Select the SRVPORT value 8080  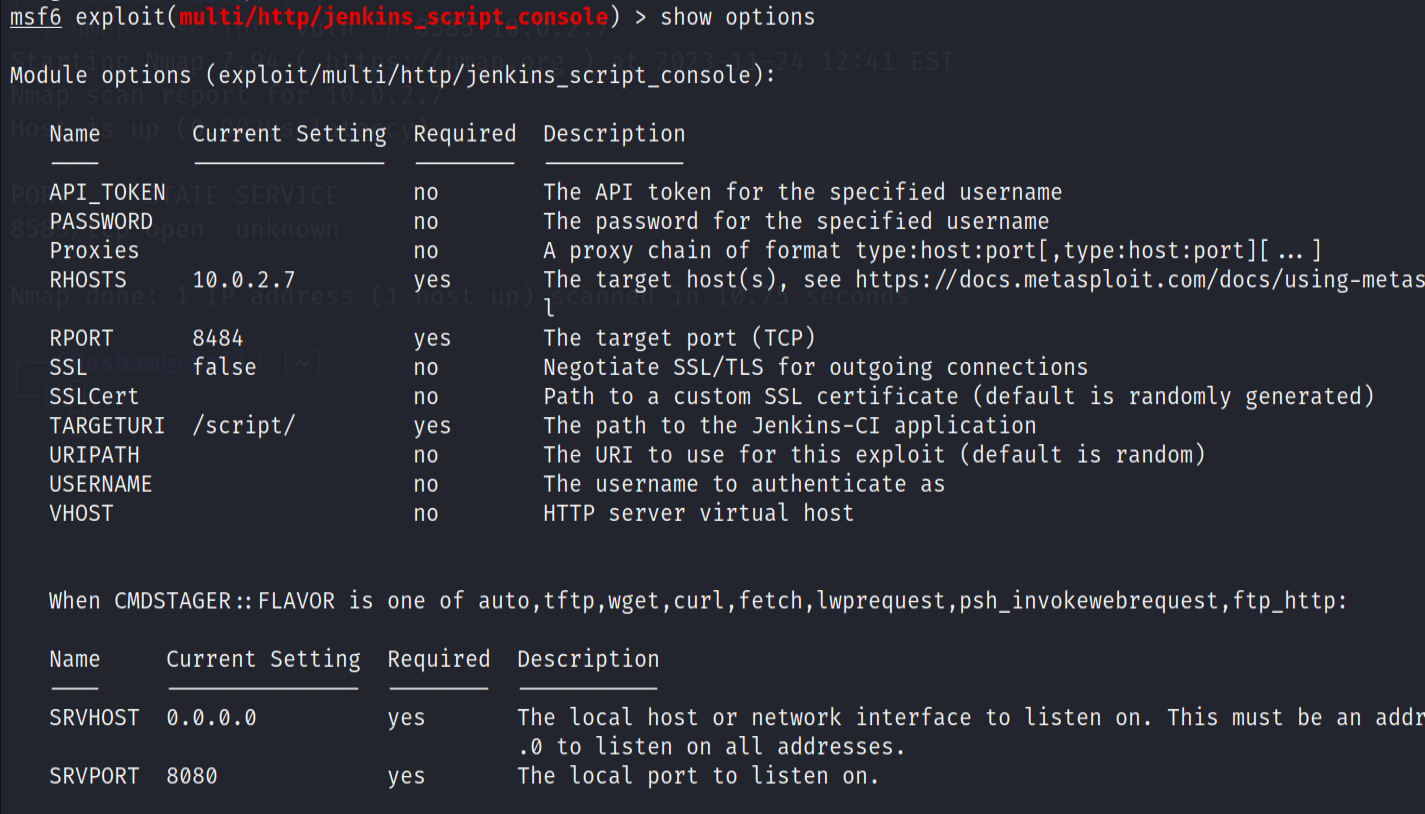[x=192, y=776]
